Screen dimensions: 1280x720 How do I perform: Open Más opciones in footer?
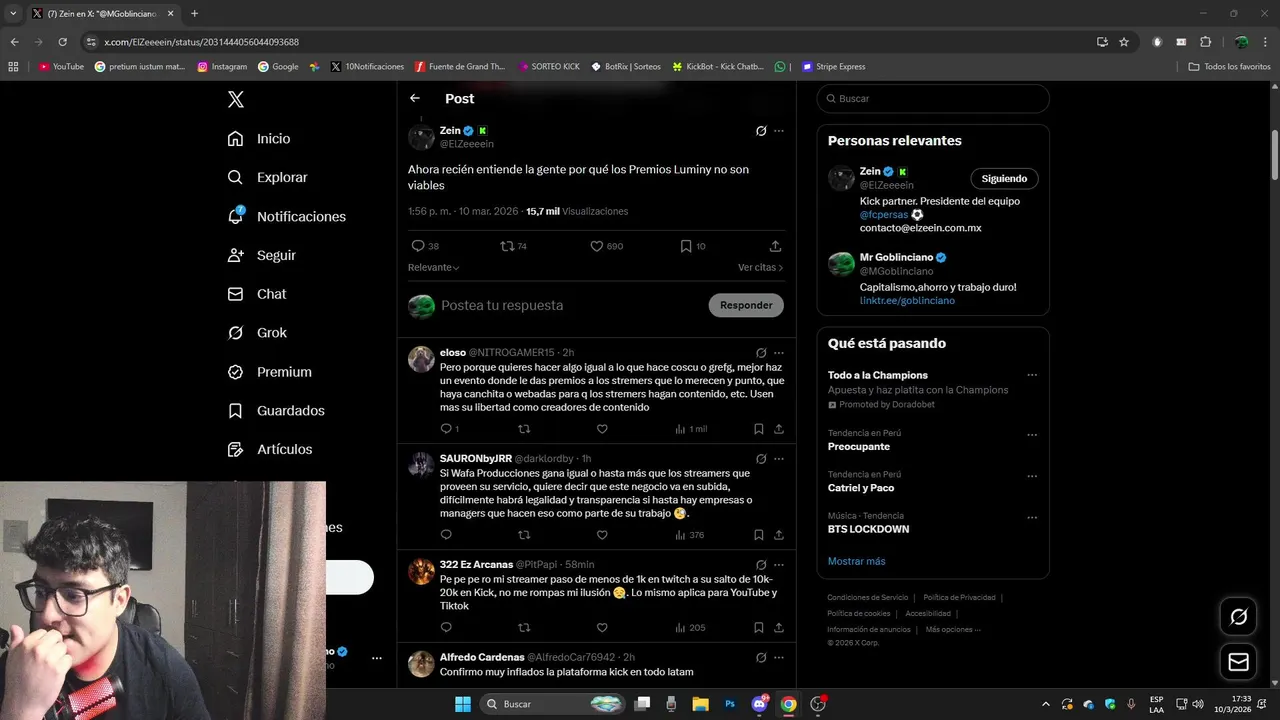953,630
